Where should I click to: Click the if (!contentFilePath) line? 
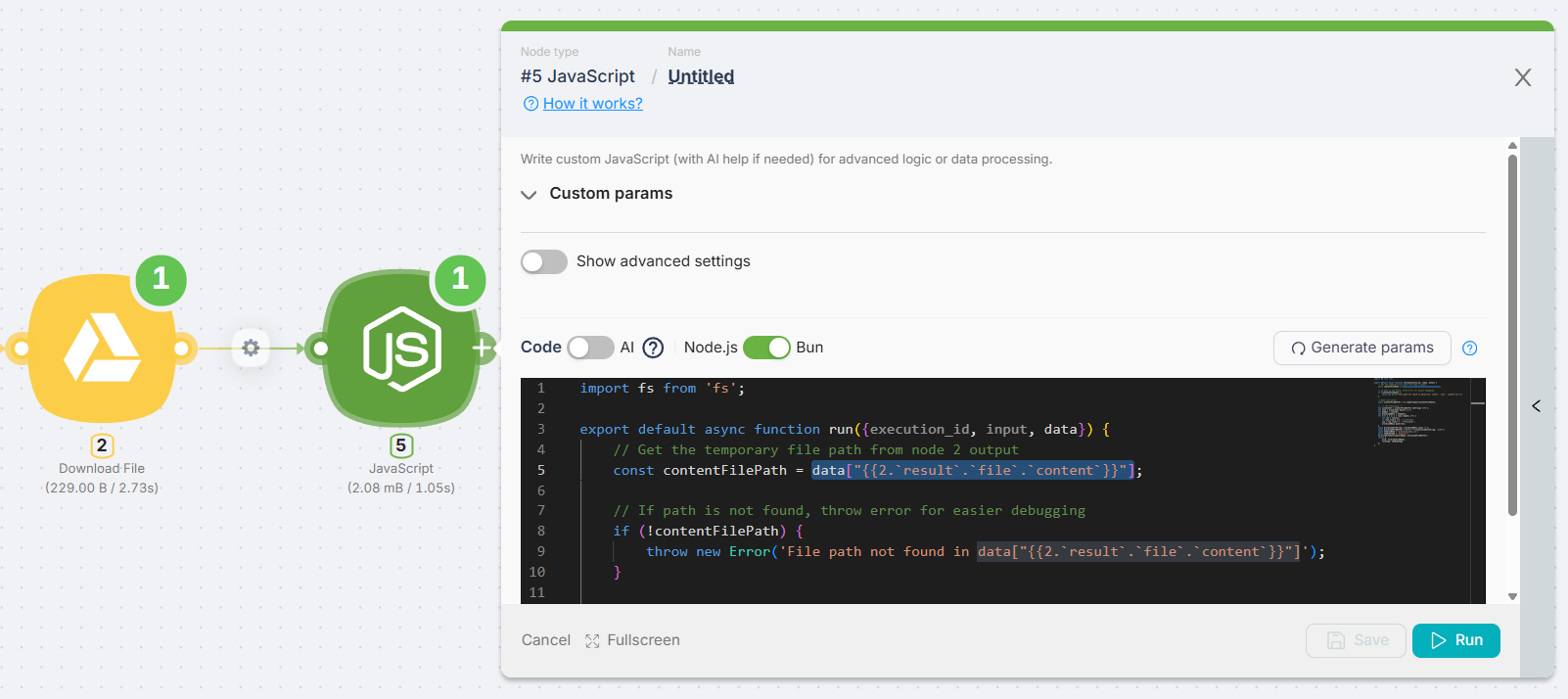(x=708, y=532)
